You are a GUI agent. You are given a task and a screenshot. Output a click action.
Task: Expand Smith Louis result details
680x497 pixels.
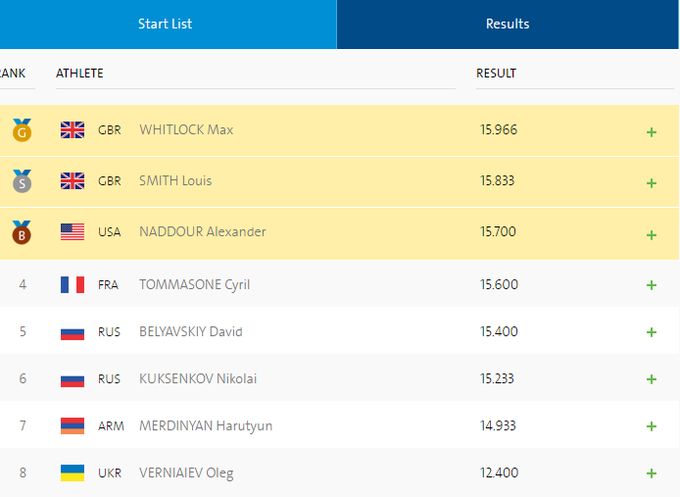(x=651, y=183)
